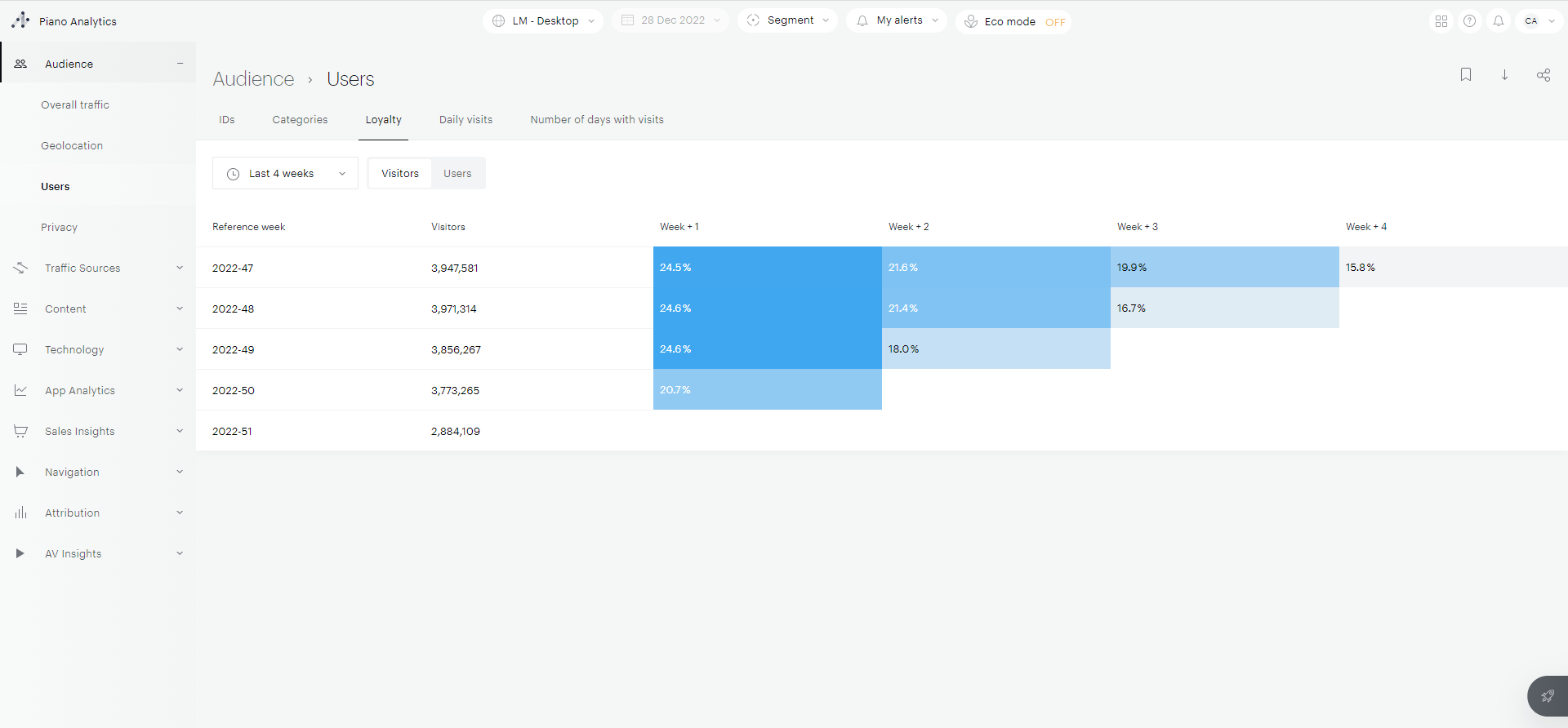Switch the view to Users
The height and width of the screenshot is (728, 1568).
[x=457, y=174]
